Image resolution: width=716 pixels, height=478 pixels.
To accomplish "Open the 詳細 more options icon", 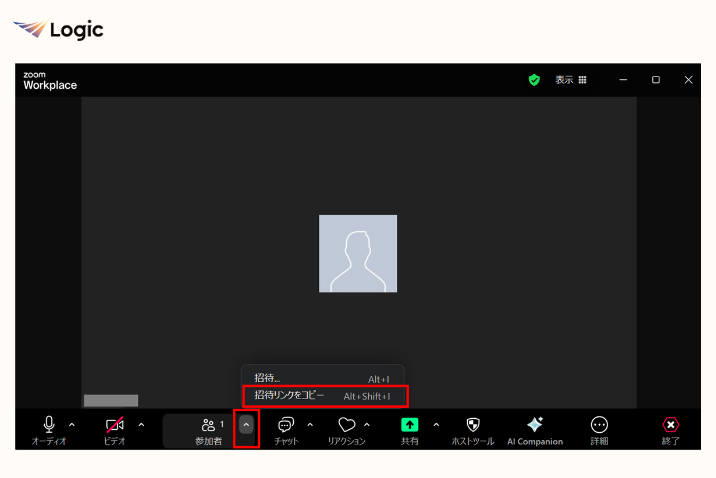I will point(599,426).
